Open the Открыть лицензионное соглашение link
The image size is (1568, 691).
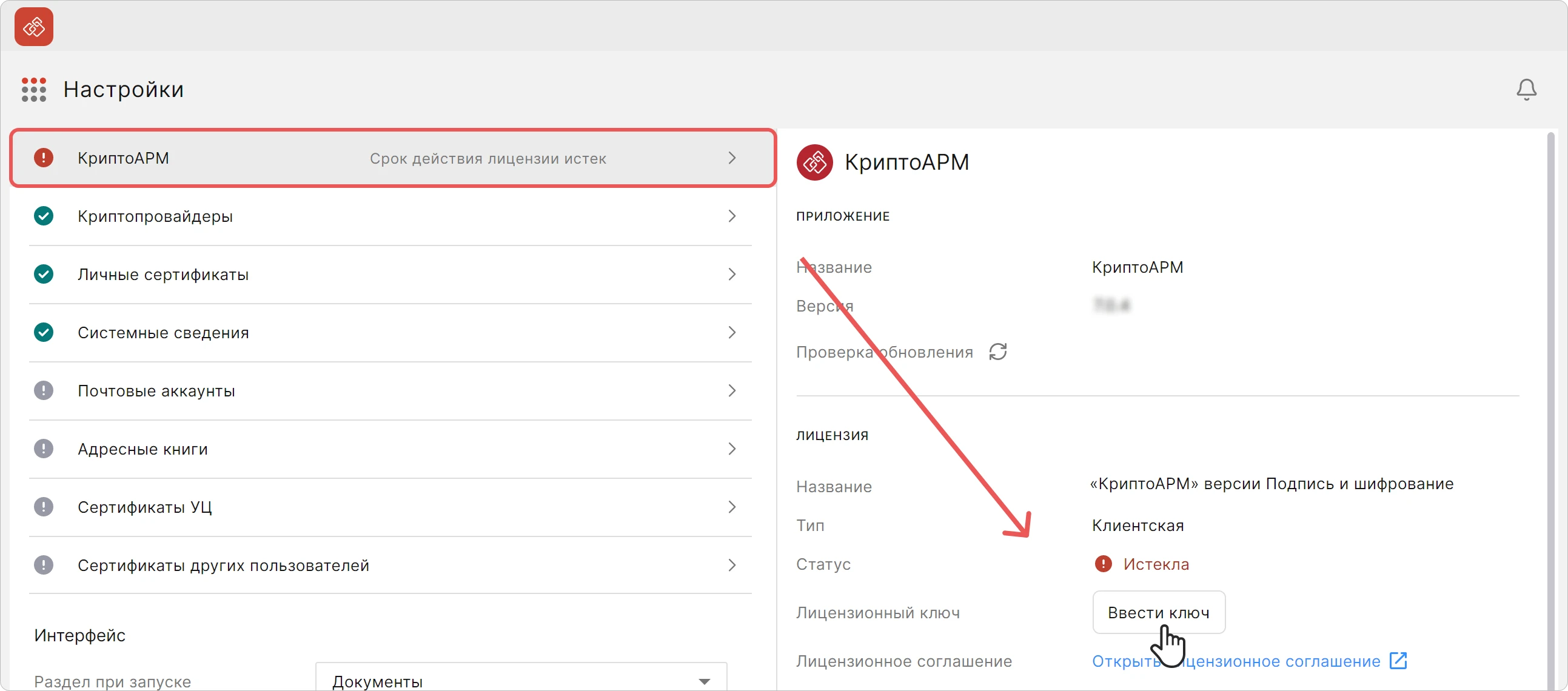tap(1236, 661)
